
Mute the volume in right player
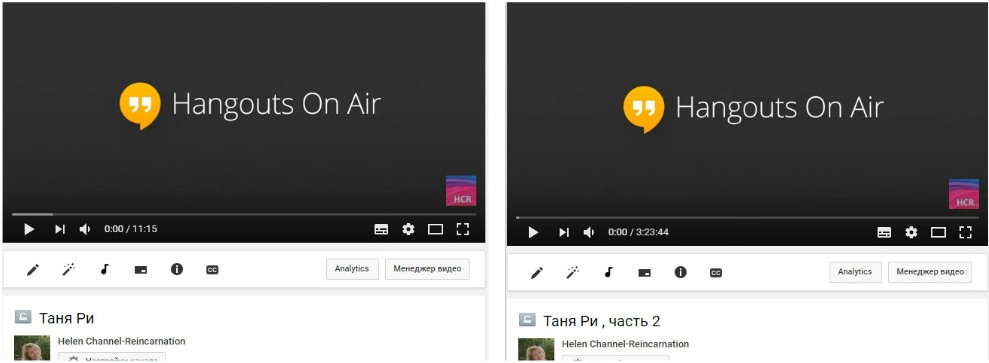pos(588,233)
